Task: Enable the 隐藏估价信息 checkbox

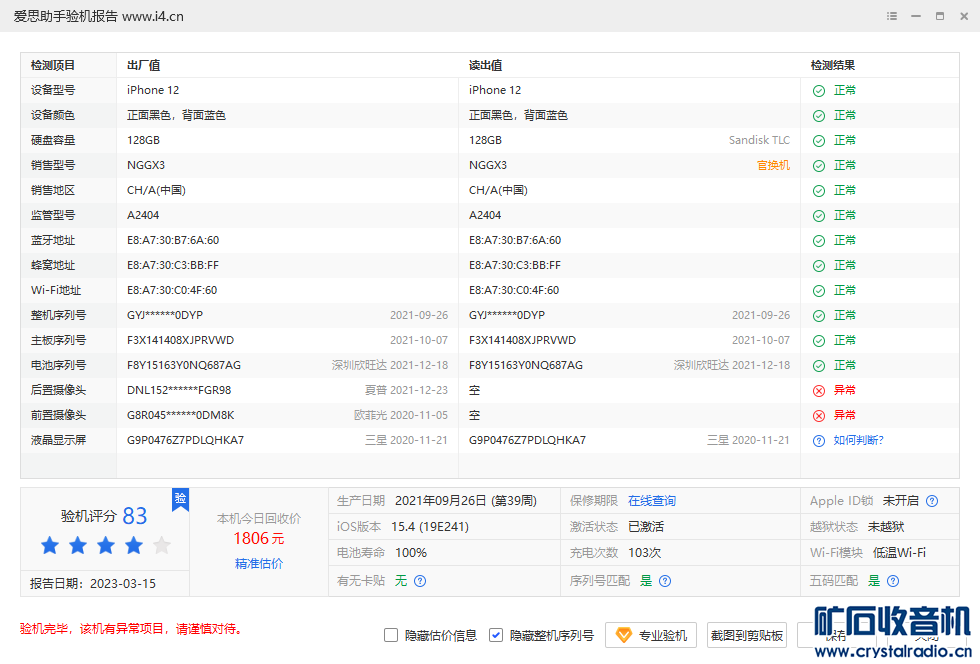Action: coord(391,635)
